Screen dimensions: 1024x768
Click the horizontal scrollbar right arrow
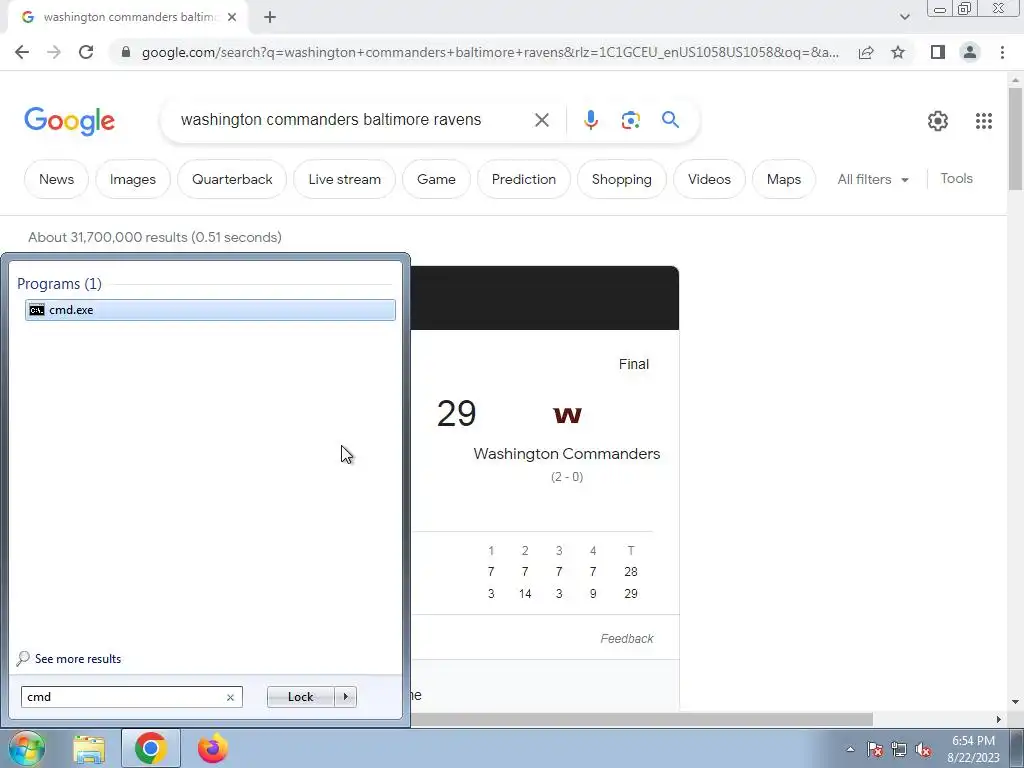pos(999,719)
